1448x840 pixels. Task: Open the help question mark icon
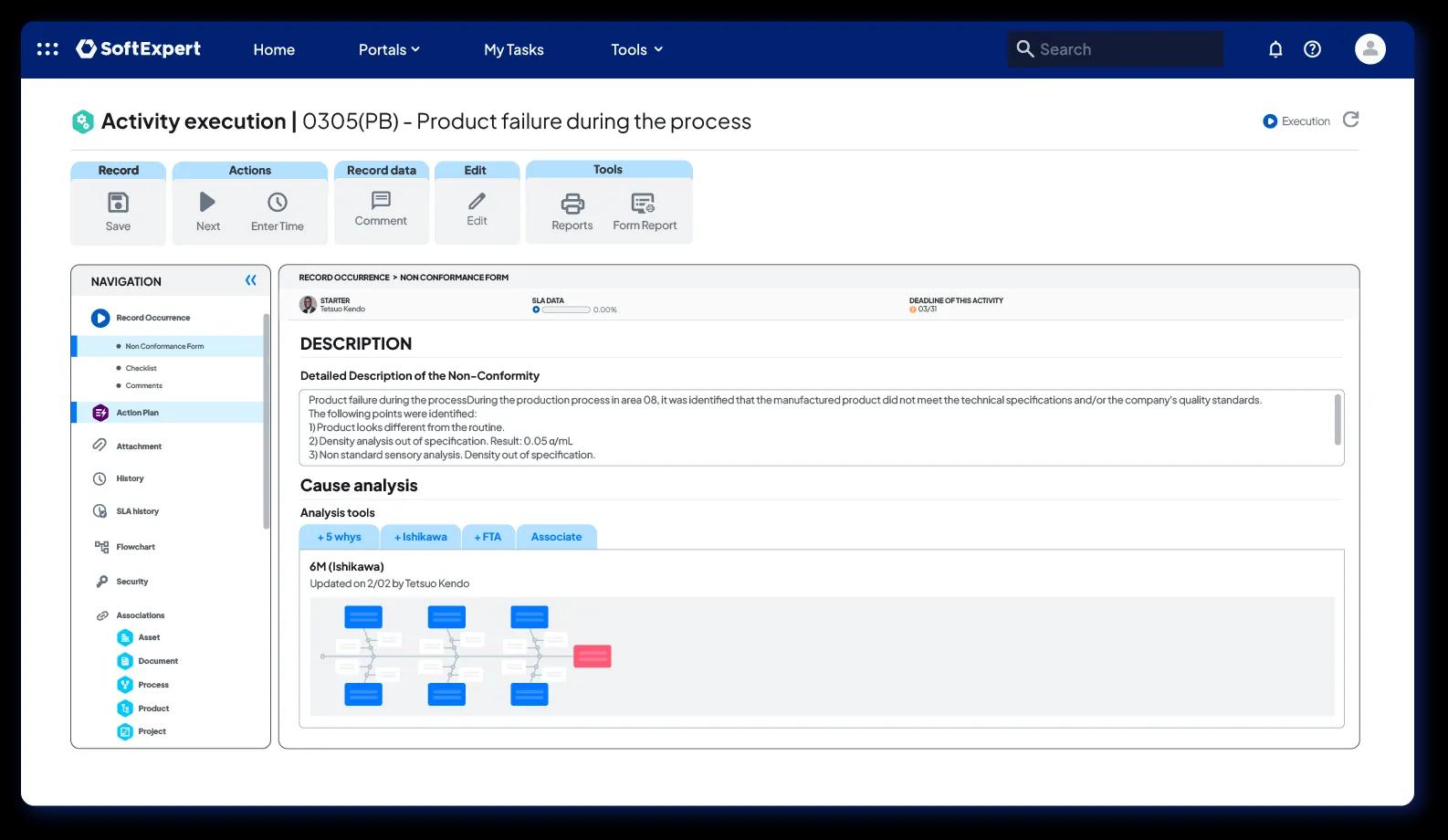(1312, 49)
